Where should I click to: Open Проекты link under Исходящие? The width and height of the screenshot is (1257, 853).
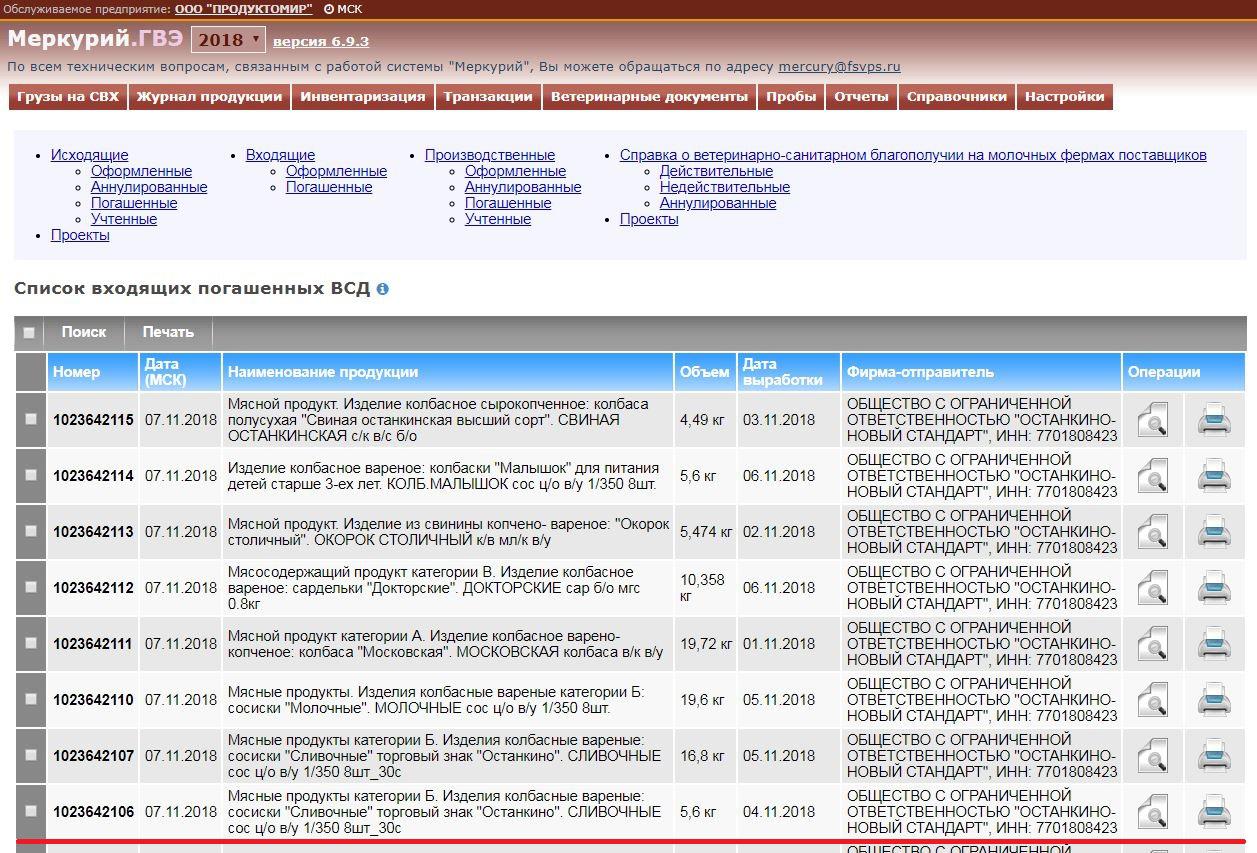tap(80, 235)
